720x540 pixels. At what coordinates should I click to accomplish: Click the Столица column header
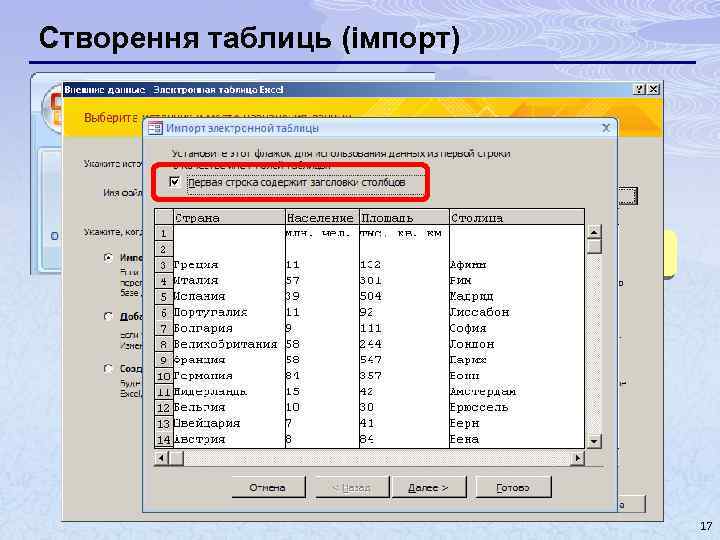click(517, 217)
